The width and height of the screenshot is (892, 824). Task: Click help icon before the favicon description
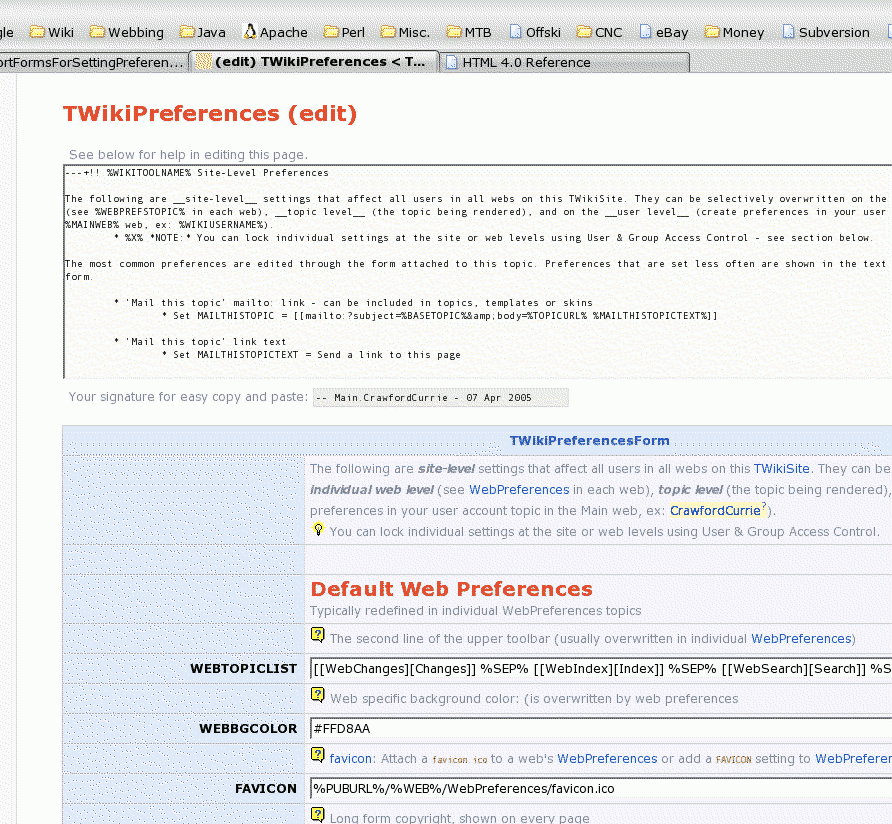[x=318, y=755]
